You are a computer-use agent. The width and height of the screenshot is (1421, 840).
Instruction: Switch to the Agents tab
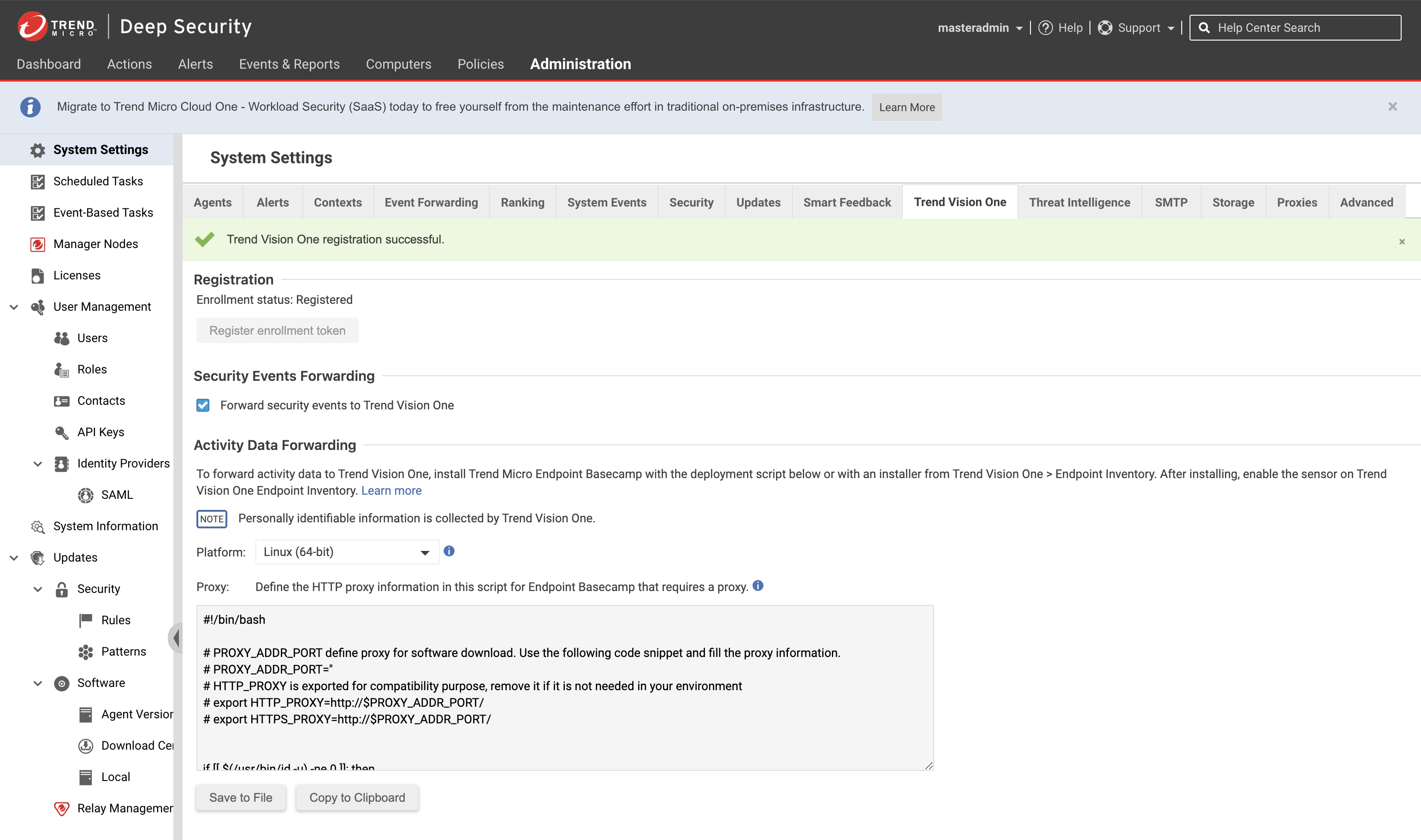pos(212,202)
